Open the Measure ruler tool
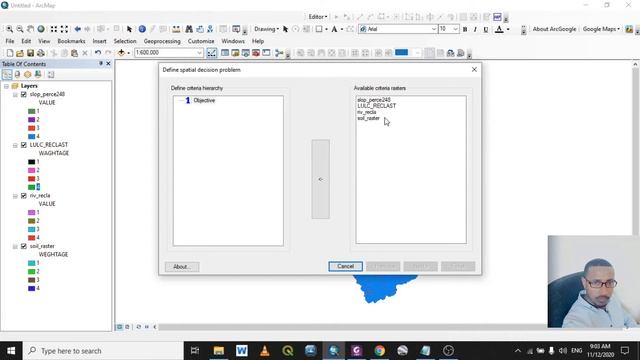The width and height of the screenshot is (640, 360). pyautogui.click(x=176, y=29)
